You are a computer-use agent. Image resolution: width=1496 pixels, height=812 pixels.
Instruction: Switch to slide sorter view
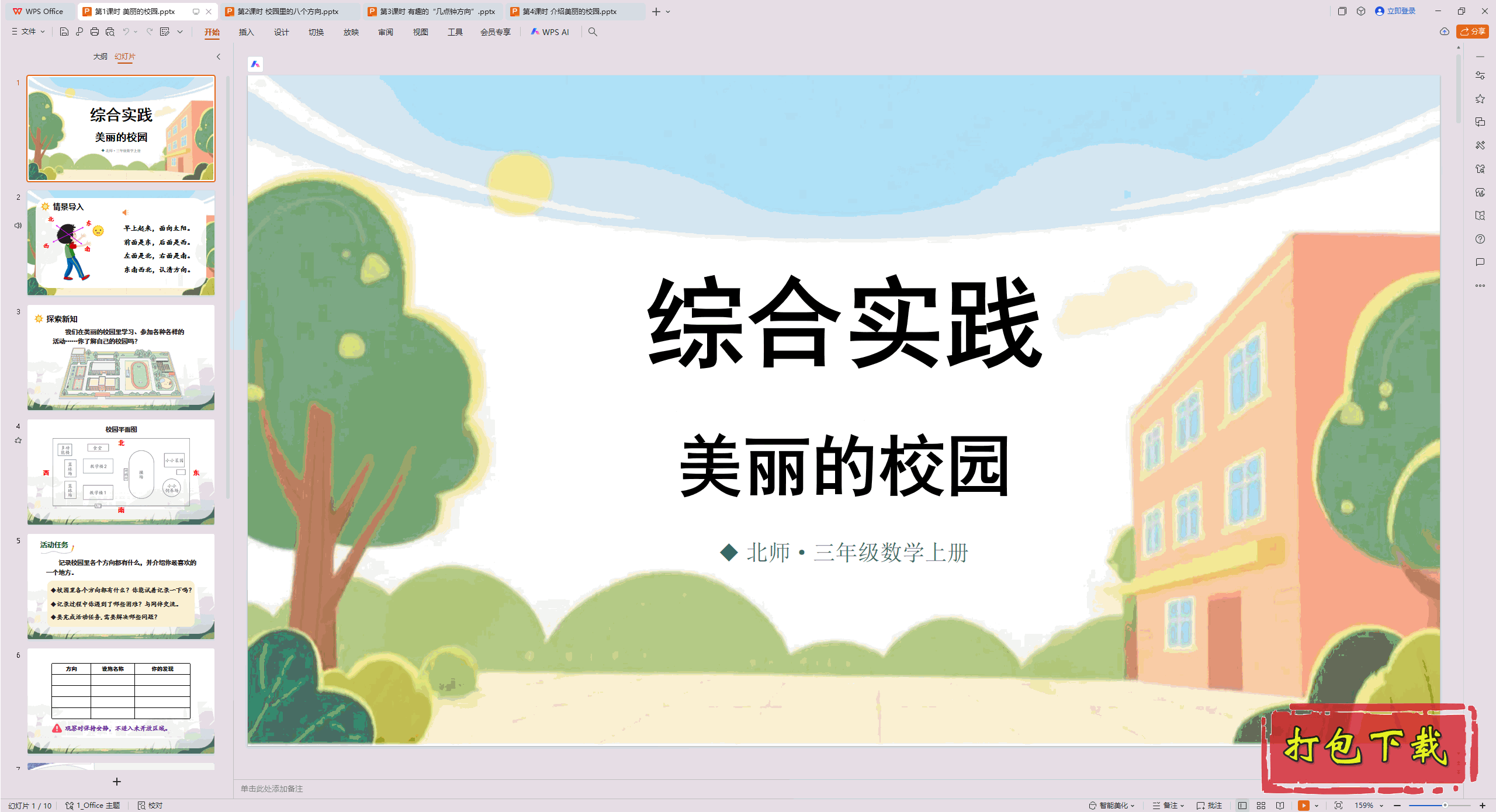click(x=1261, y=805)
